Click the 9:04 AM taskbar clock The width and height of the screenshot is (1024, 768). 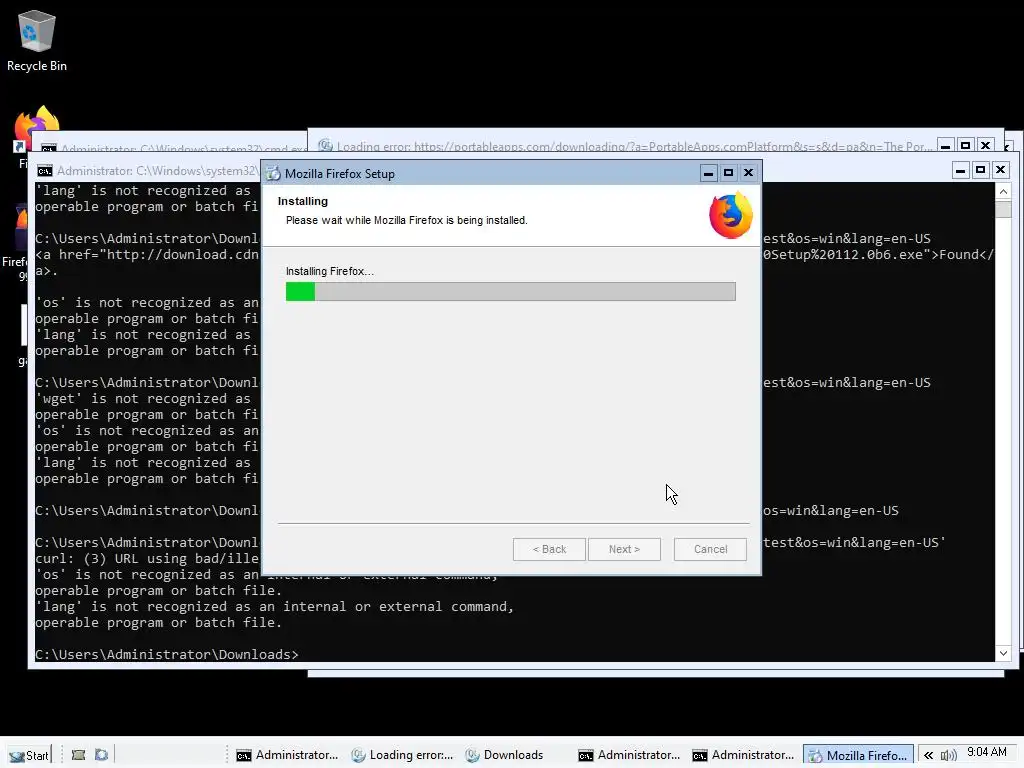(x=987, y=752)
